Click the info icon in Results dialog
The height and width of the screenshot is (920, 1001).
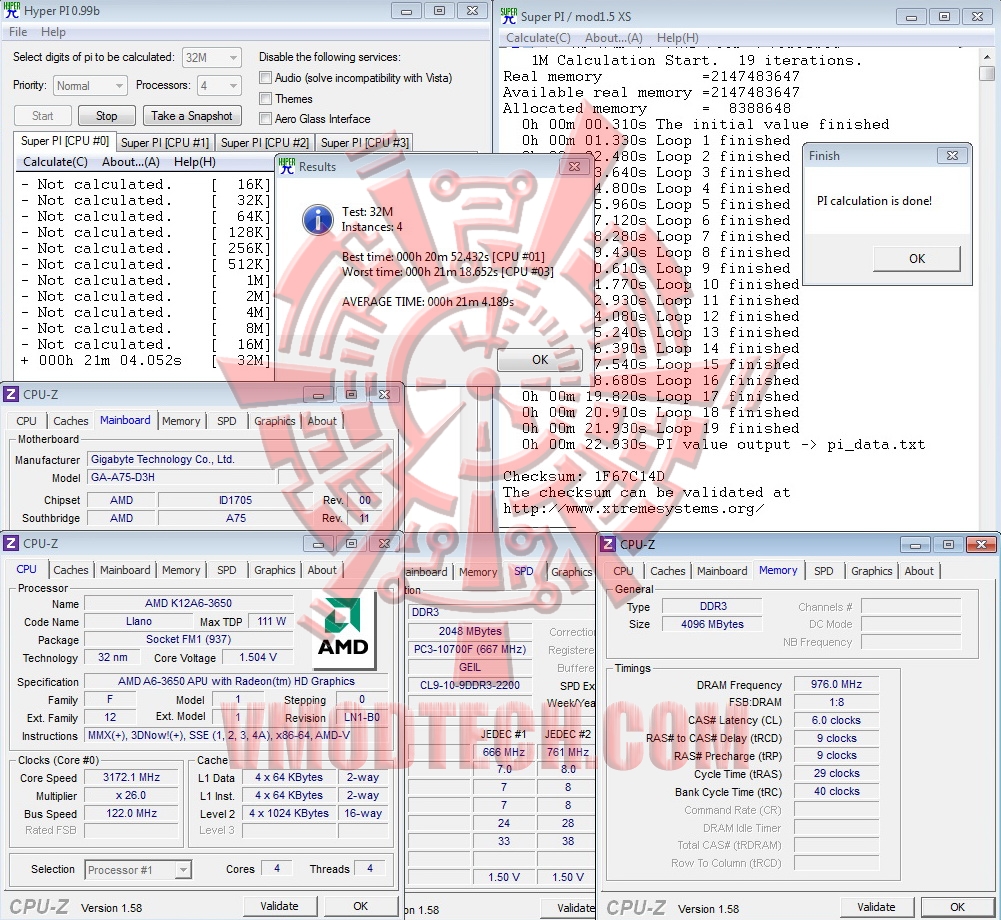point(317,219)
